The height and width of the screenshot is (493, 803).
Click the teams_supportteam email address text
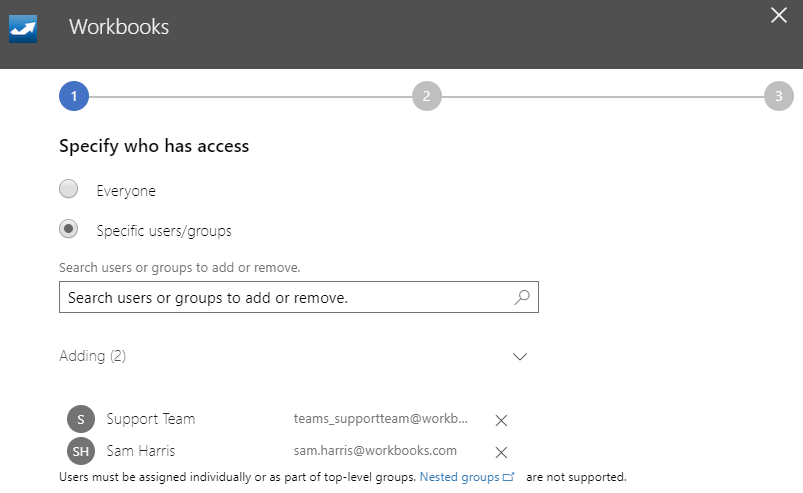click(x=381, y=419)
